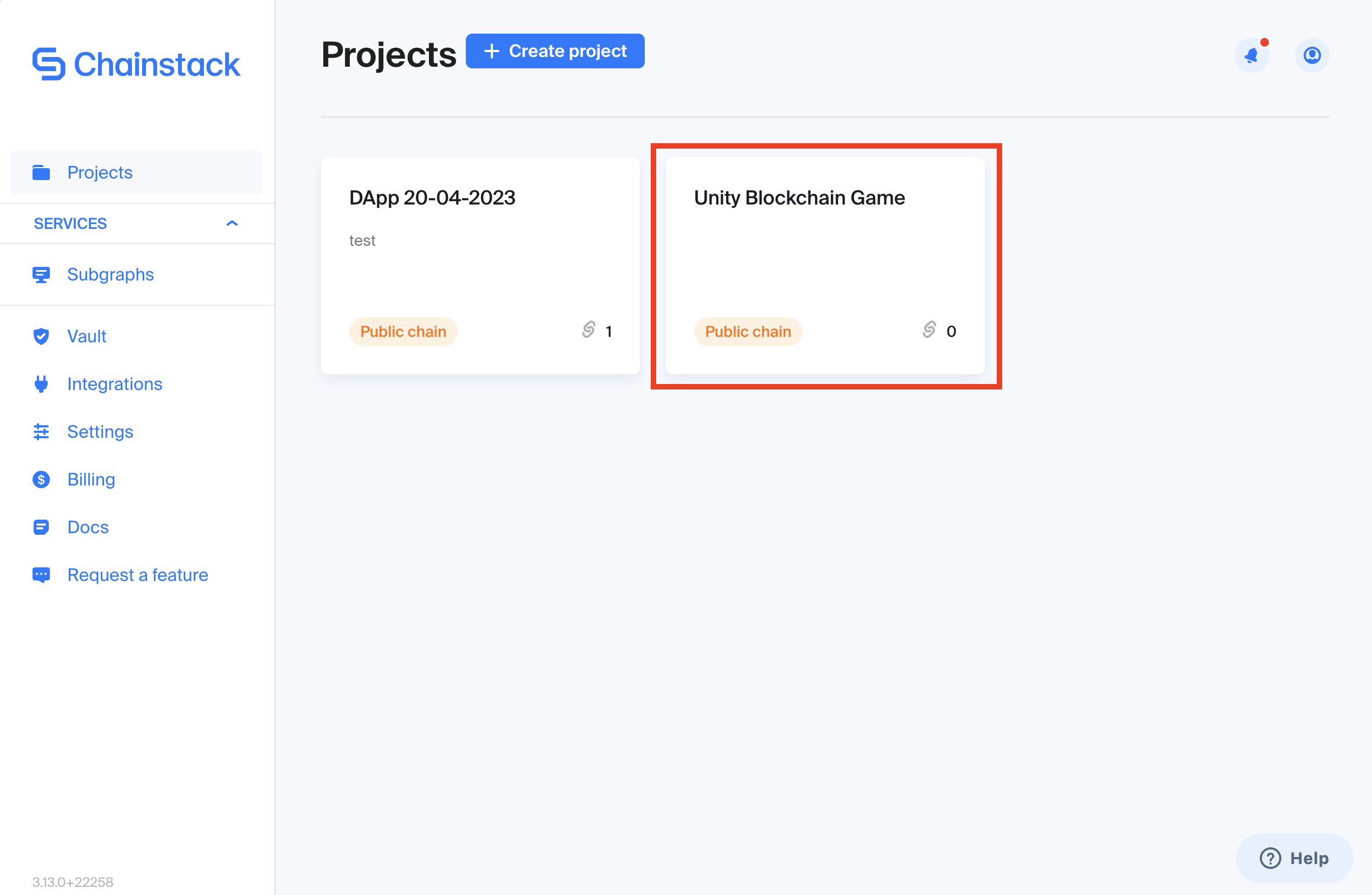Open the Help button
Screen dimensions: 1372x895
coord(1294,858)
